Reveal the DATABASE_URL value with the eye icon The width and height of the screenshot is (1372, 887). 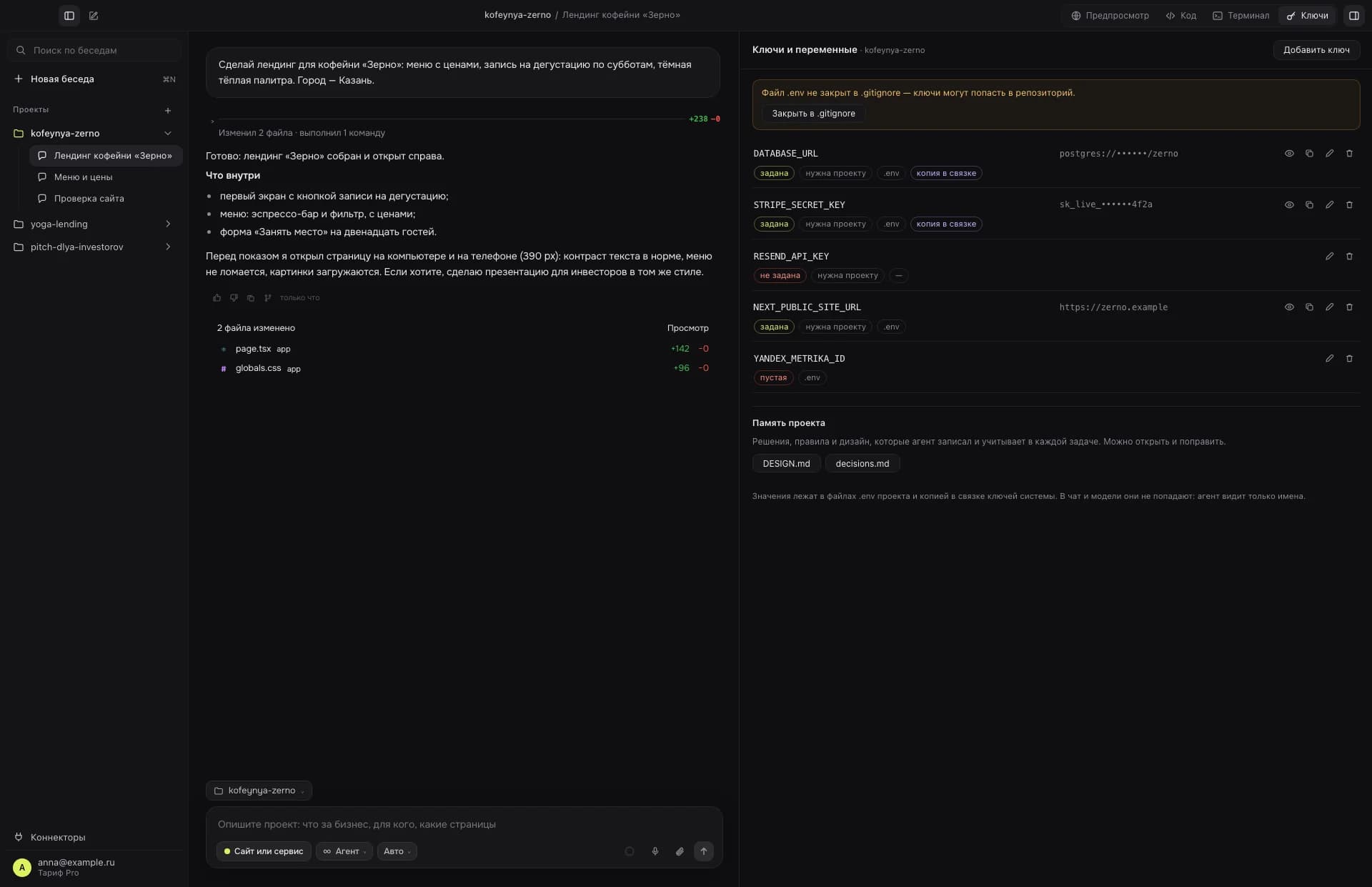(1289, 154)
